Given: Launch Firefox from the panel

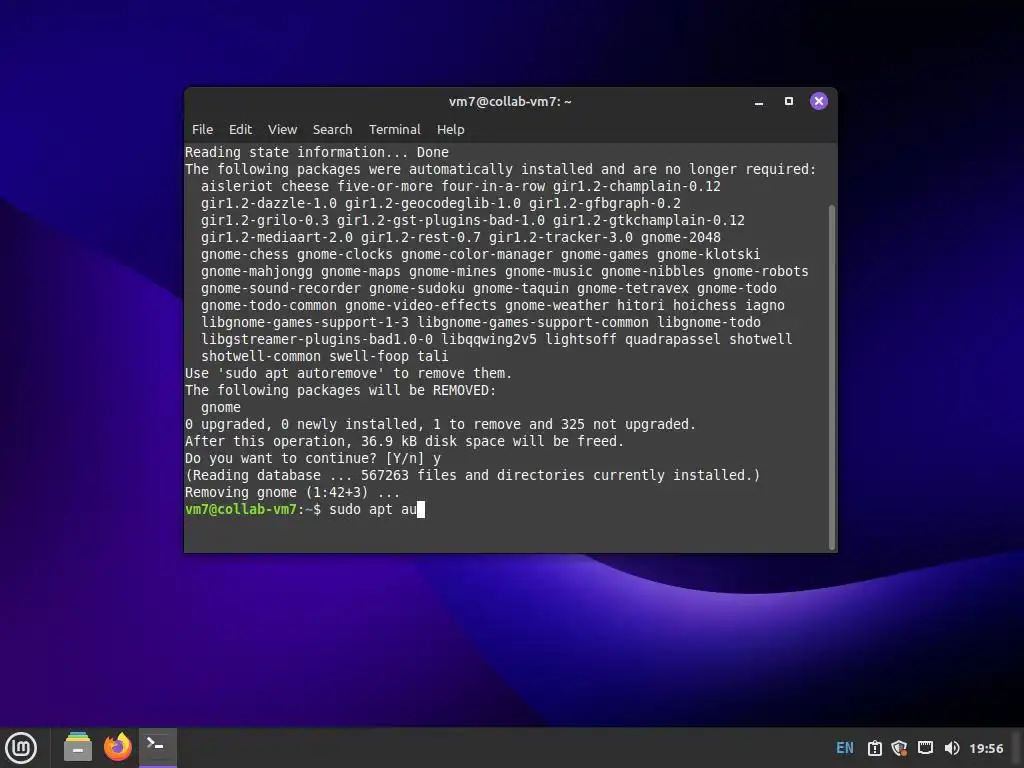Looking at the screenshot, I should [x=118, y=747].
